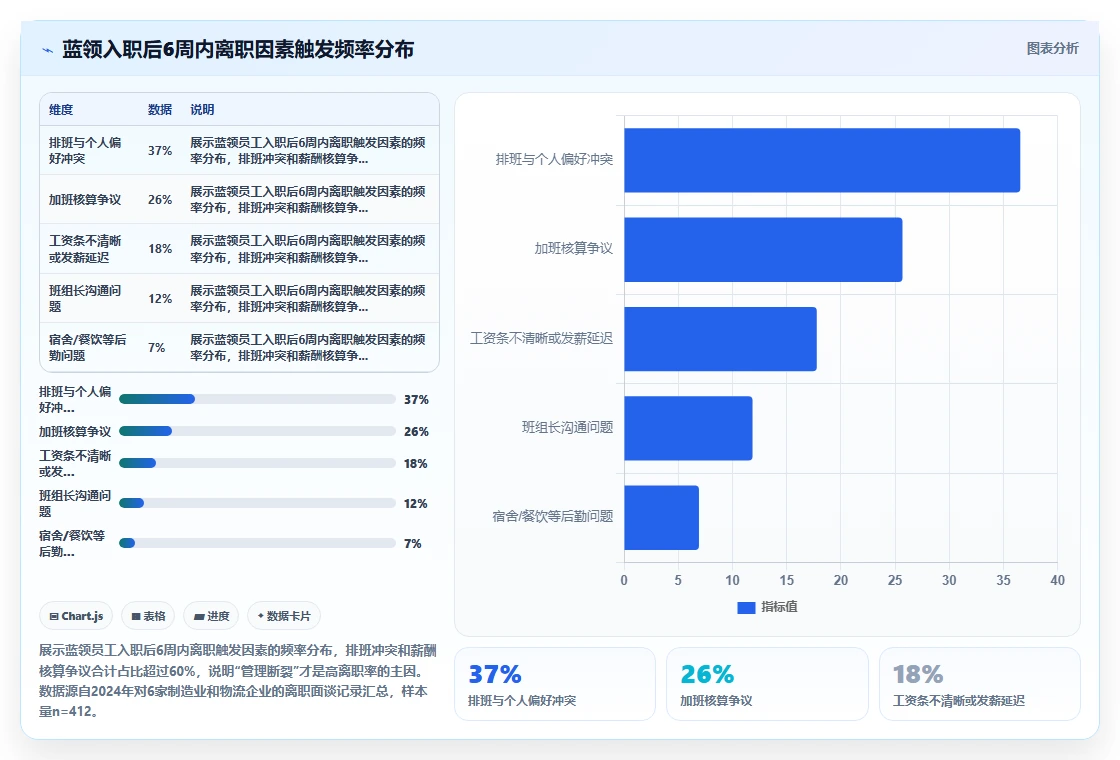The image size is (1120, 760).
Task: Select the 进度 tag chip
Action: [211, 616]
